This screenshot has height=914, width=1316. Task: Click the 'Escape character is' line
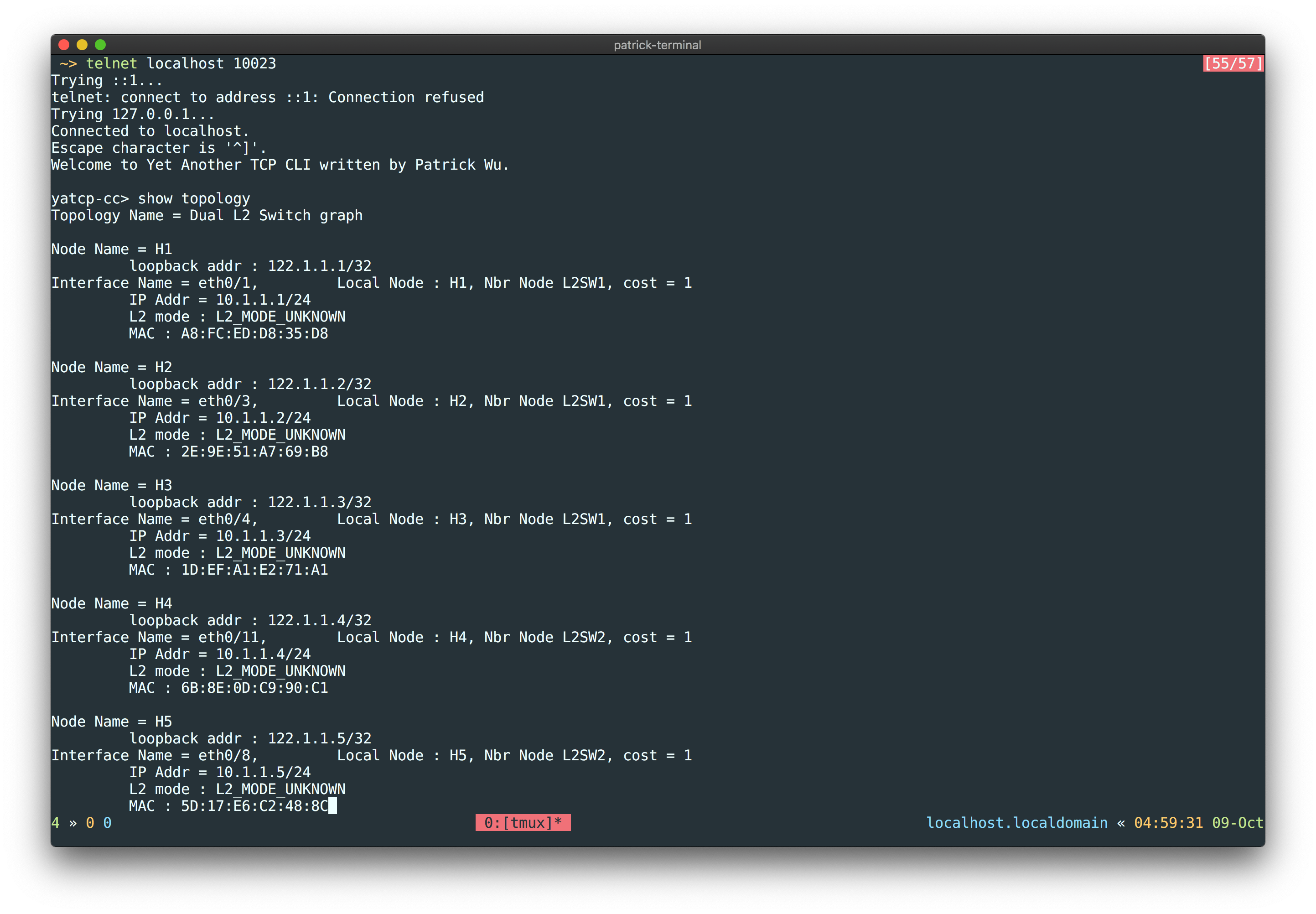[159, 148]
